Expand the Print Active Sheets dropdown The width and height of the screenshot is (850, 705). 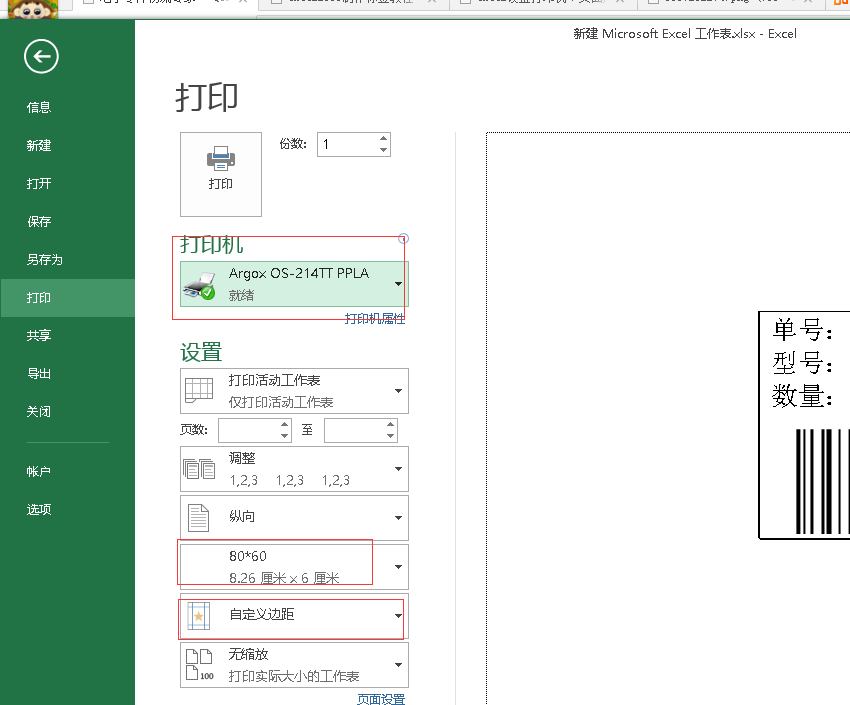(x=398, y=391)
